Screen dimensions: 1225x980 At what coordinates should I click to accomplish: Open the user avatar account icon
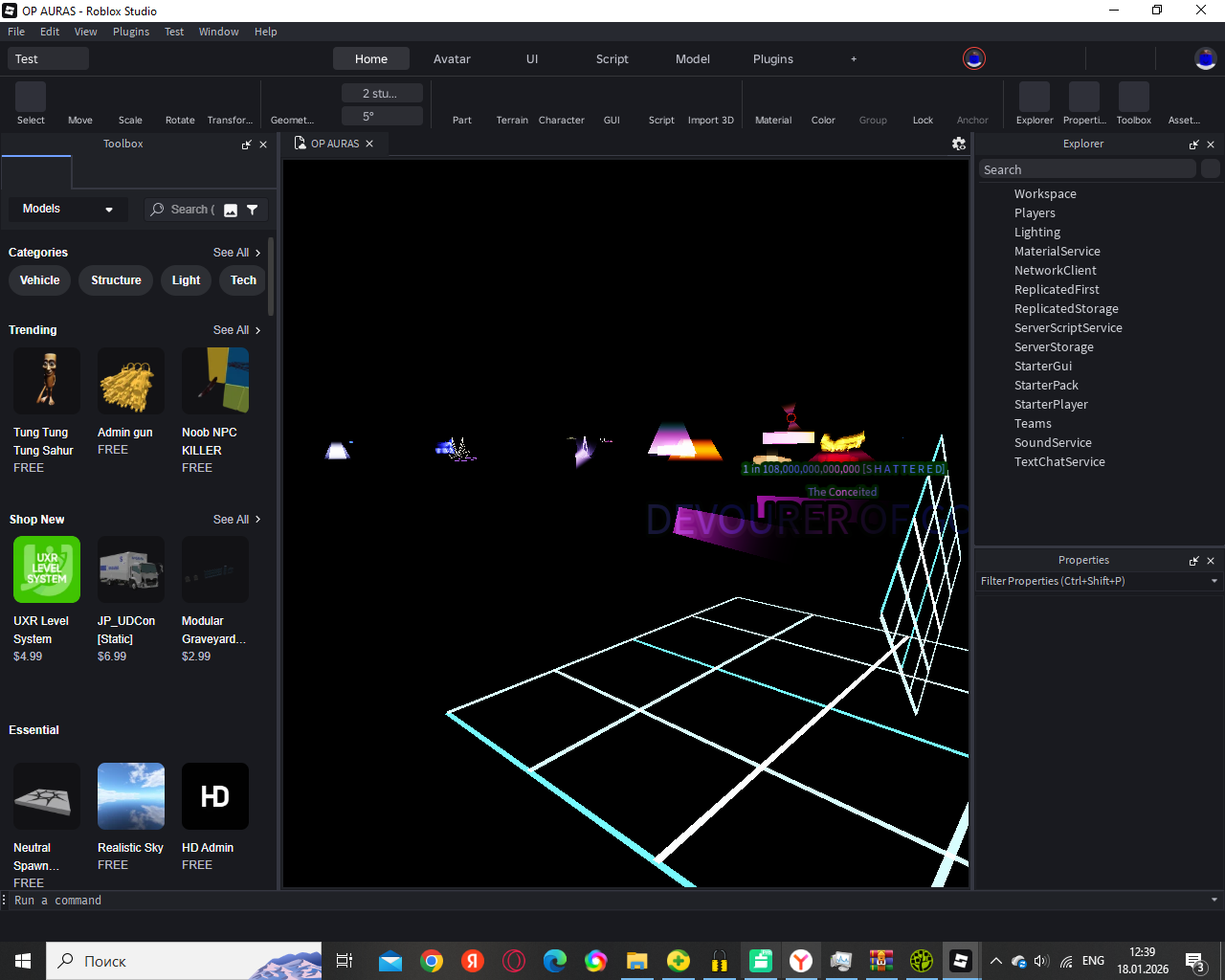click(1206, 58)
